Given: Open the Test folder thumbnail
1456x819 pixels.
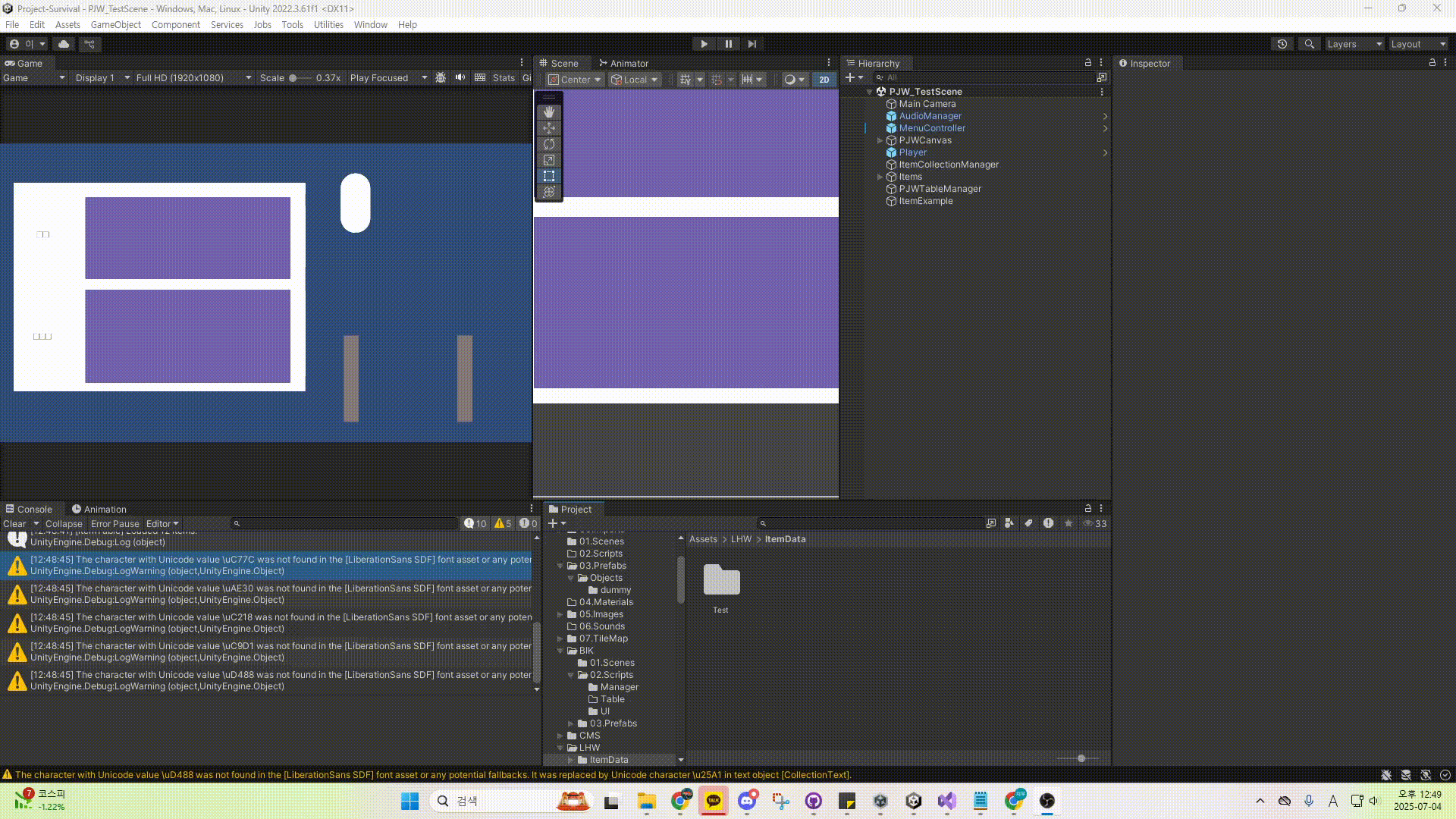Looking at the screenshot, I should tap(721, 581).
